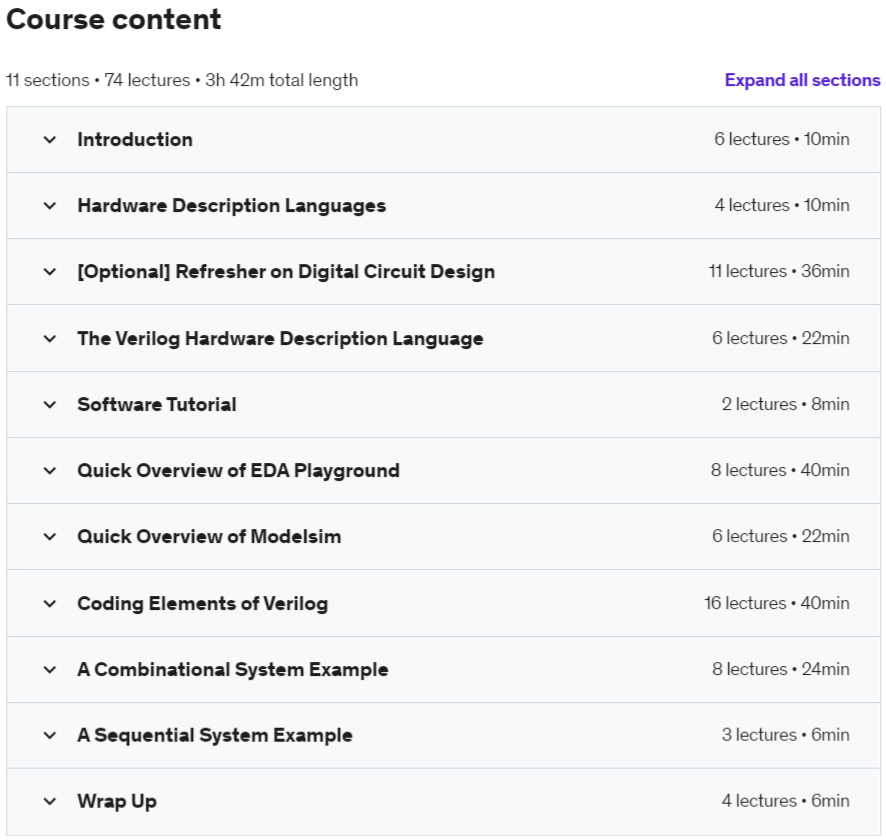
Task: Click '11 lectures • 36min' summary text
Action: [x=779, y=271]
